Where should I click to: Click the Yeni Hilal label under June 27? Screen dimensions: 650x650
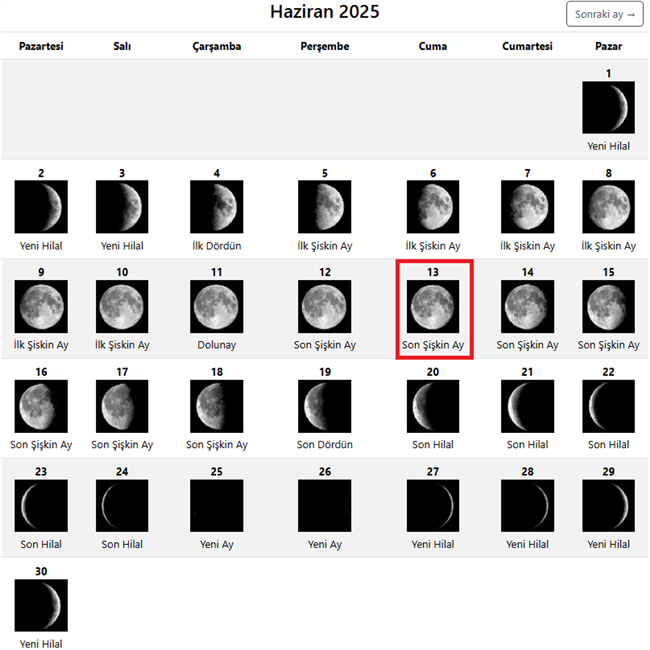[x=433, y=544]
